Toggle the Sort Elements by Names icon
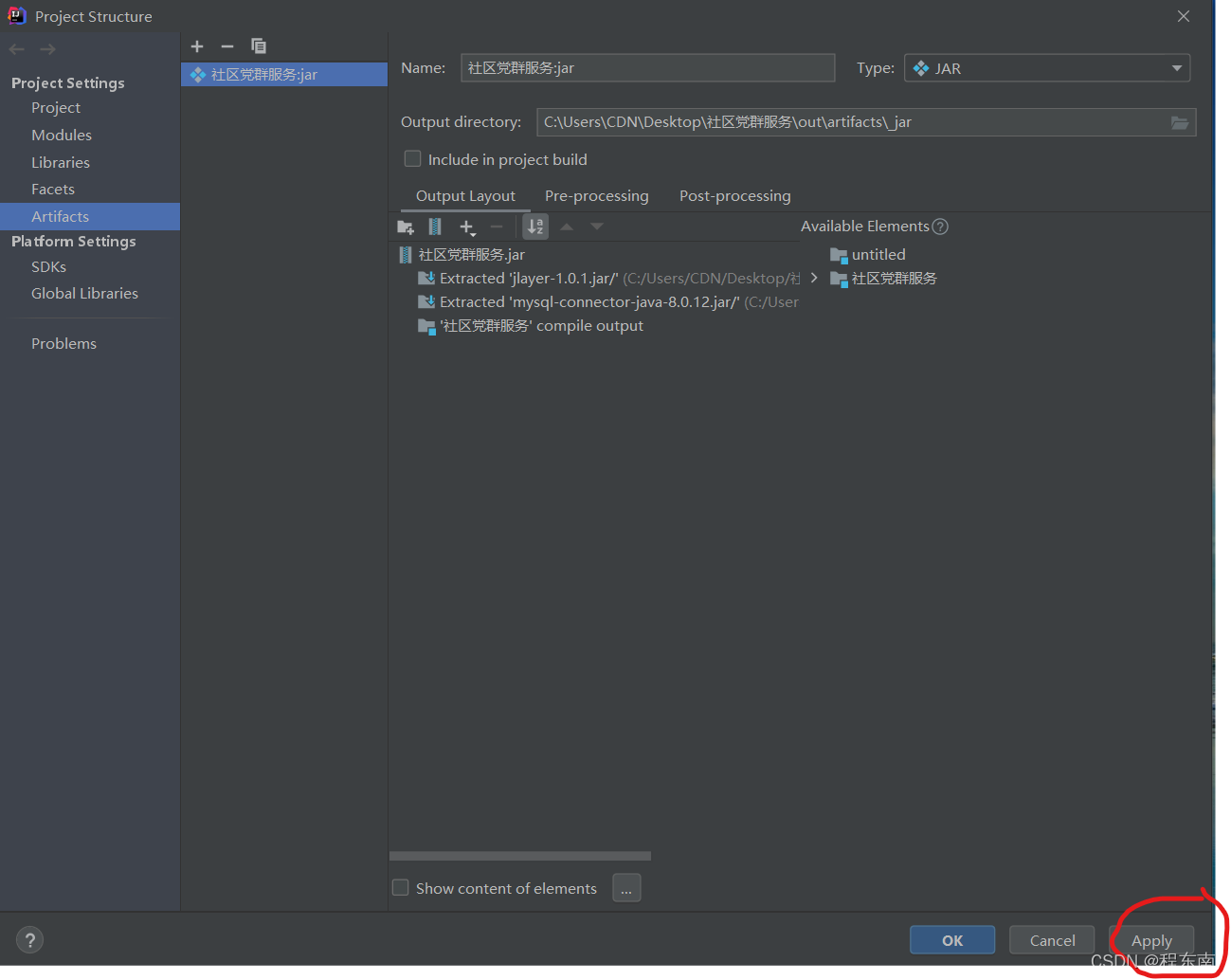Viewport: 1231px width, 980px height. pos(535,227)
